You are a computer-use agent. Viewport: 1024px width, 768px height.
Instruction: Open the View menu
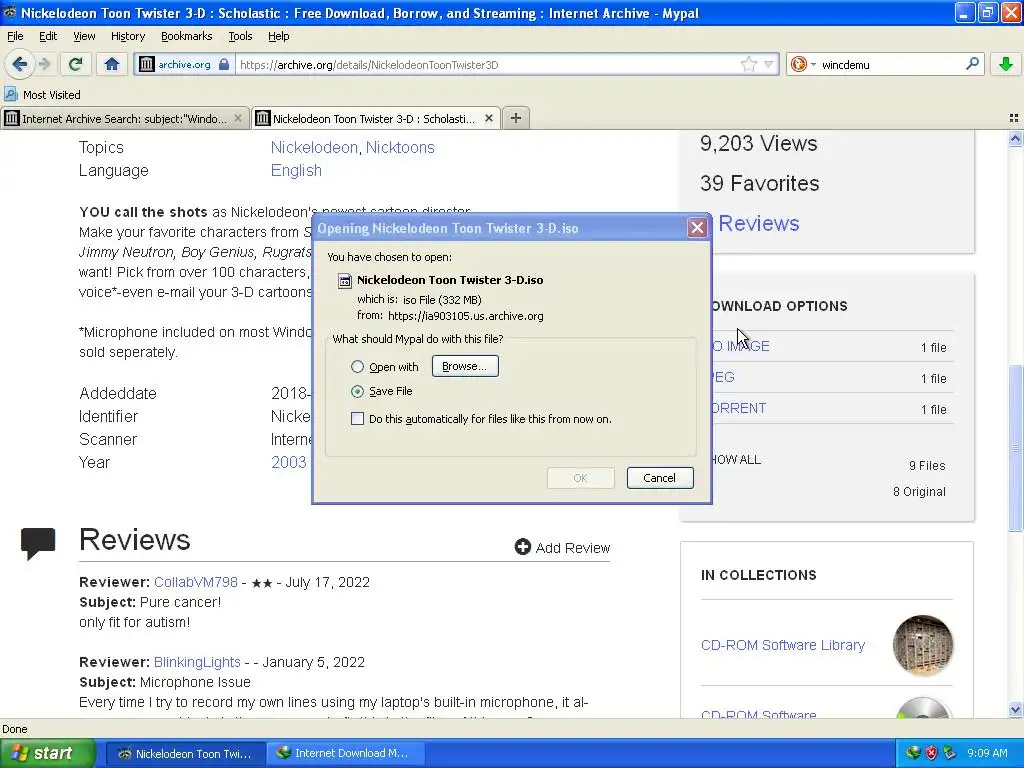point(84,36)
